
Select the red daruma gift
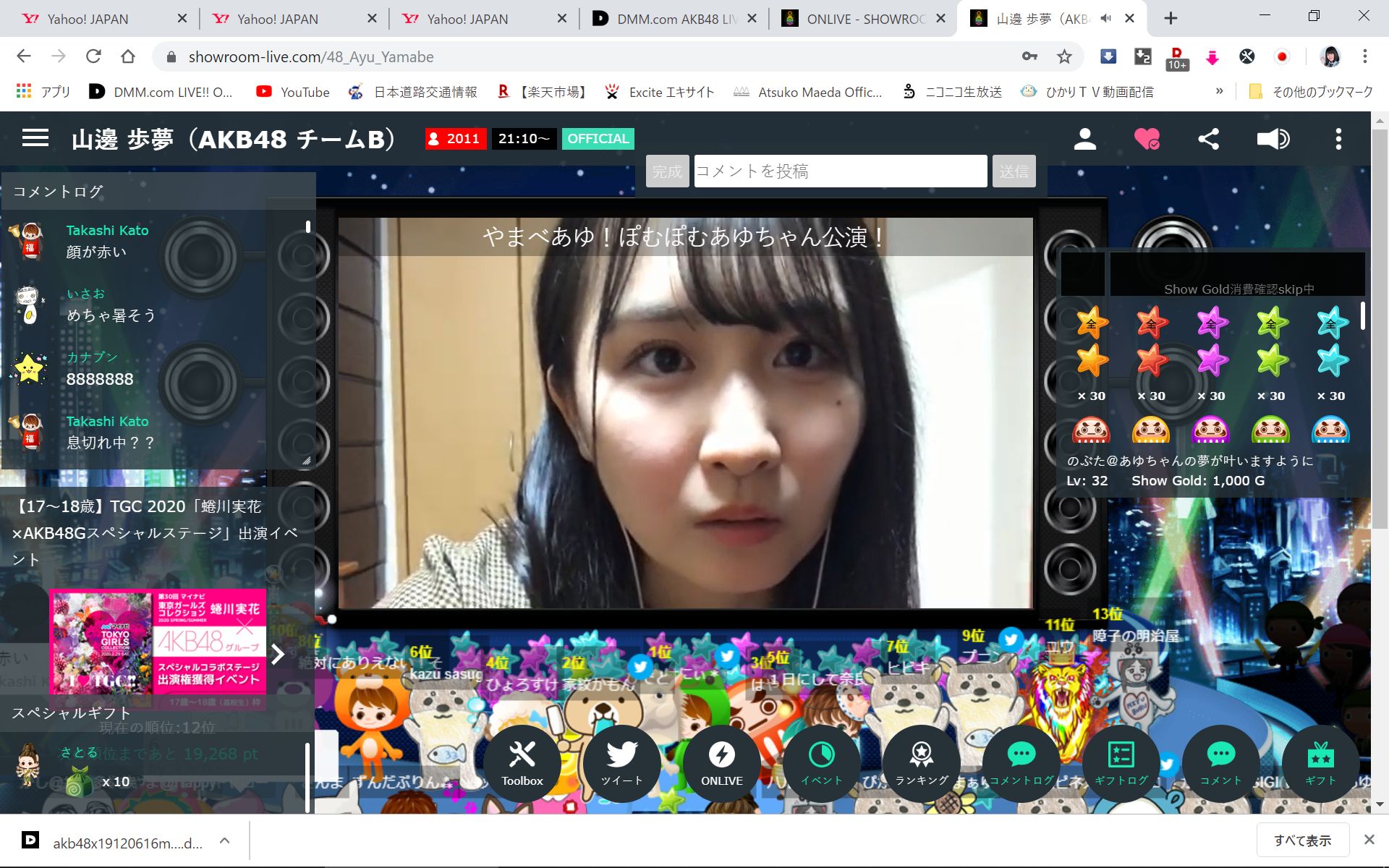click(1091, 430)
